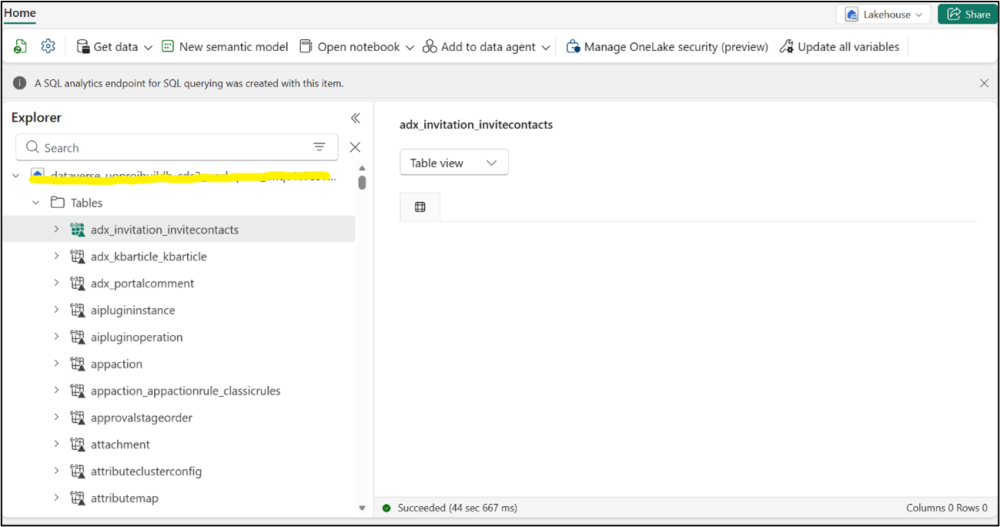1000x527 pixels.
Task: Select the aiplugininstance table
Action: click(x=133, y=311)
